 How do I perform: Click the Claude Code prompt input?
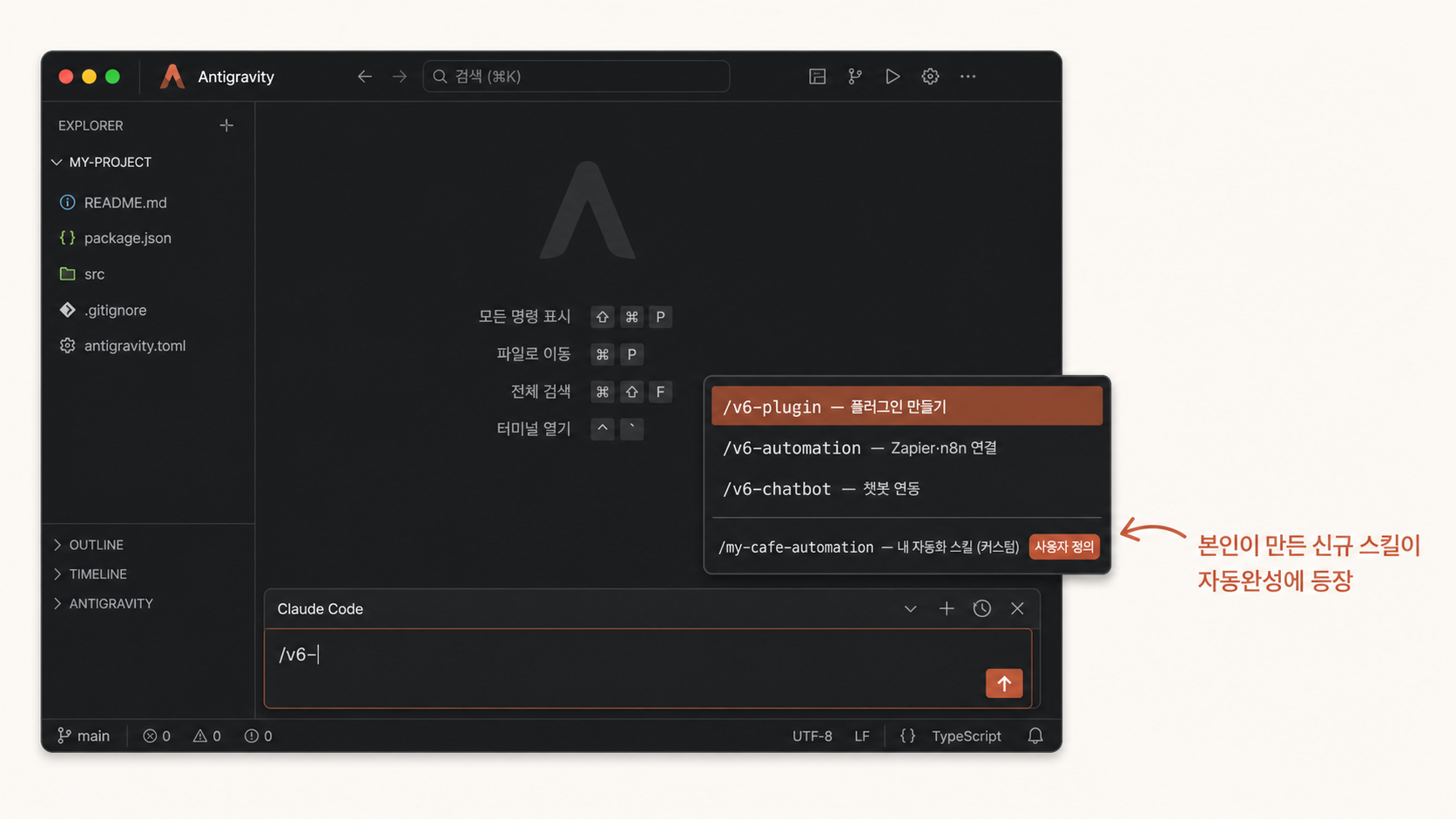click(x=648, y=668)
